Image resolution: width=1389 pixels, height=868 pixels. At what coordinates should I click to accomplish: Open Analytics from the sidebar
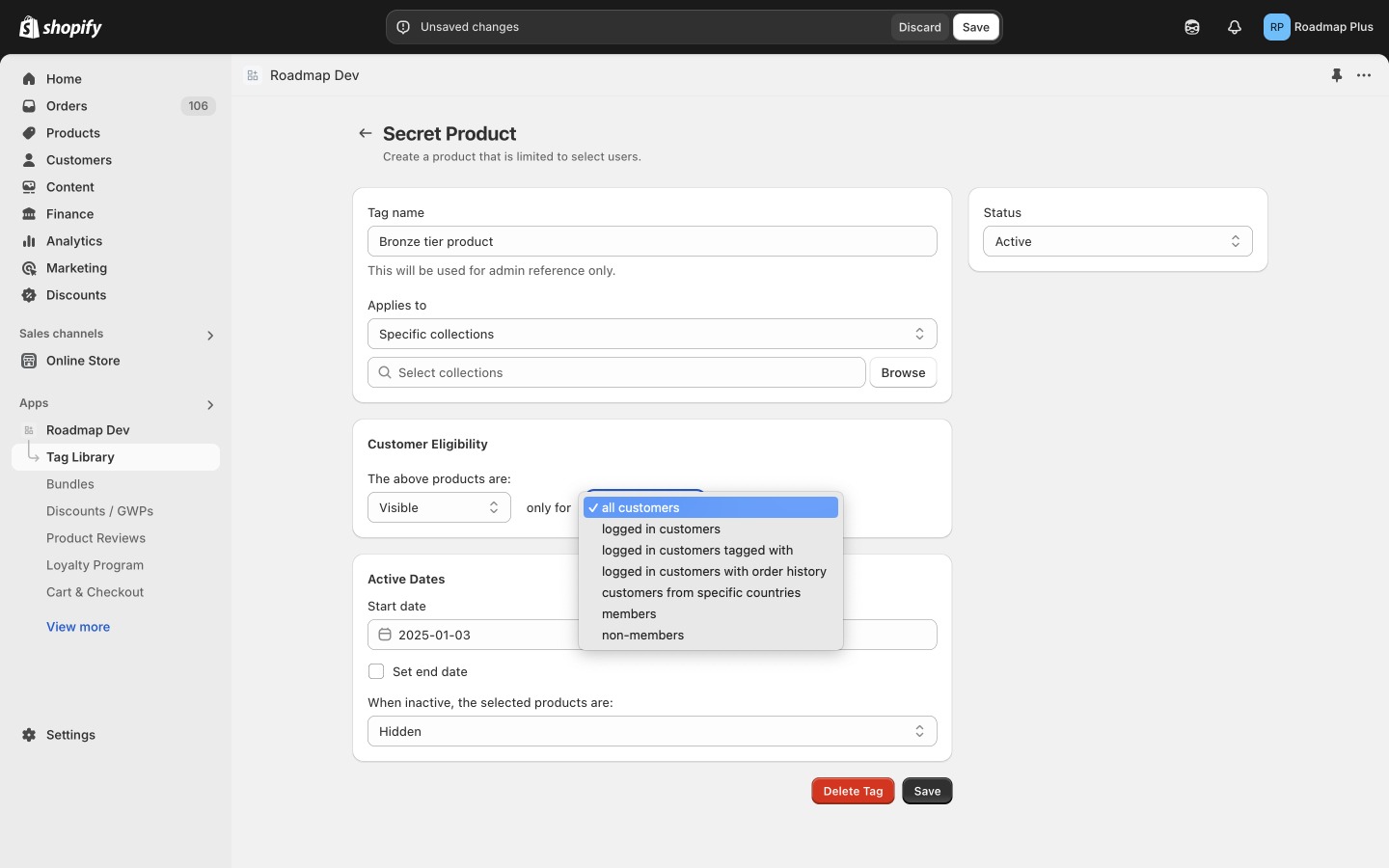[x=74, y=241]
